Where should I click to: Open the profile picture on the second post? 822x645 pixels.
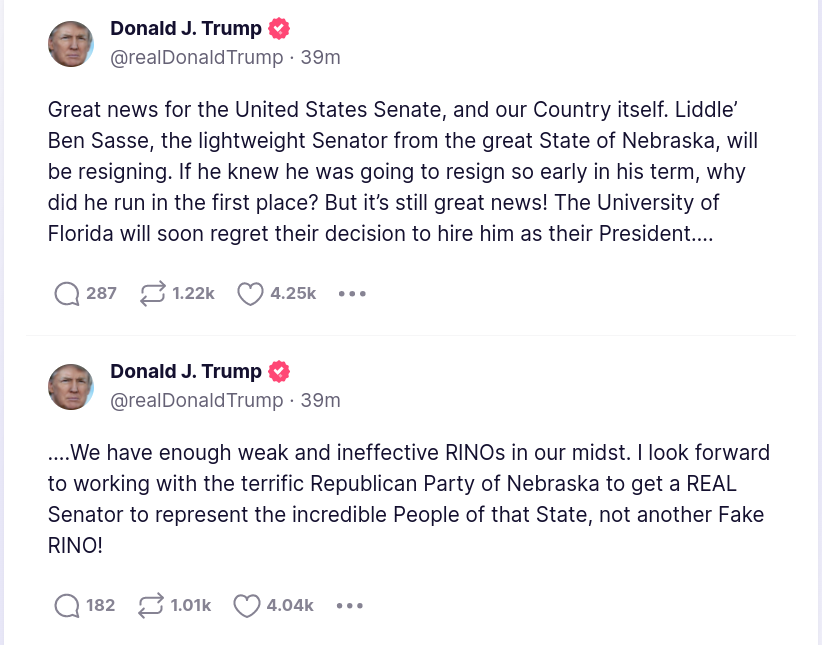point(71,387)
